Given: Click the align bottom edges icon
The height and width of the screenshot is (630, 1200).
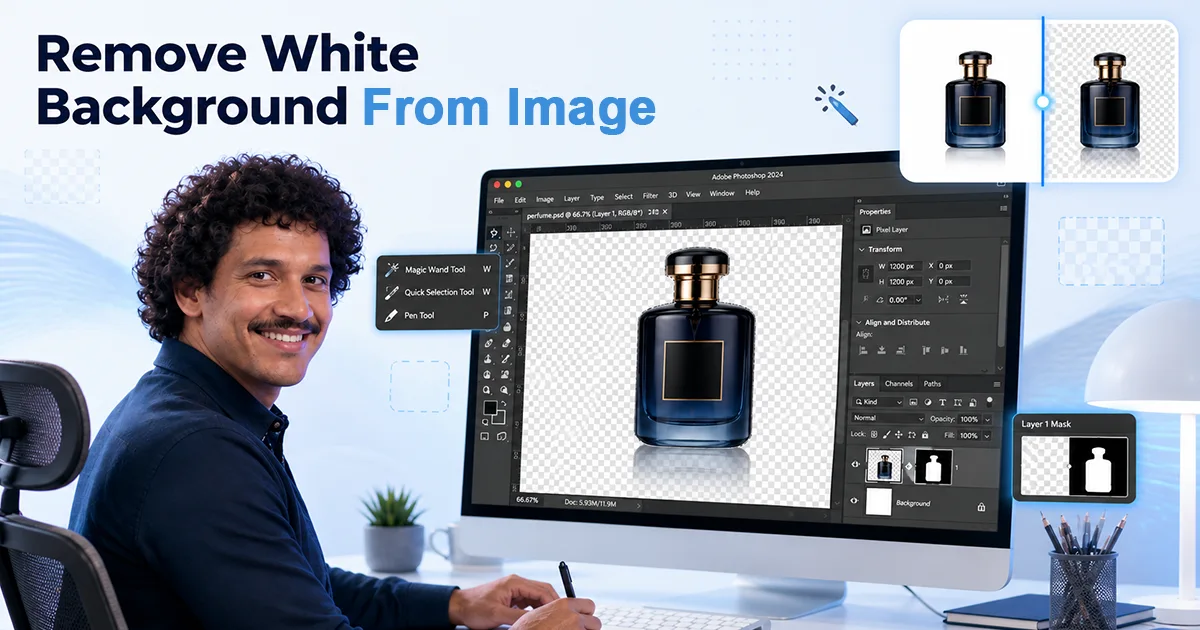Looking at the screenshot, I should pos(963,350).
